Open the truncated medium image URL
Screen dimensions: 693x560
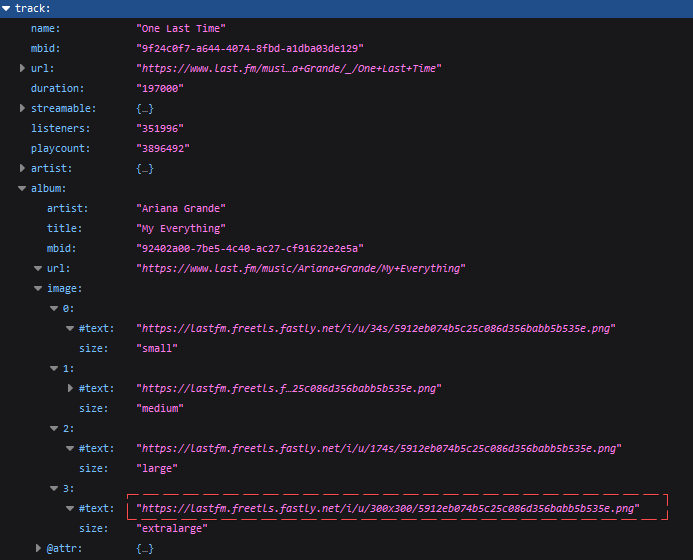tap(289, 389)
